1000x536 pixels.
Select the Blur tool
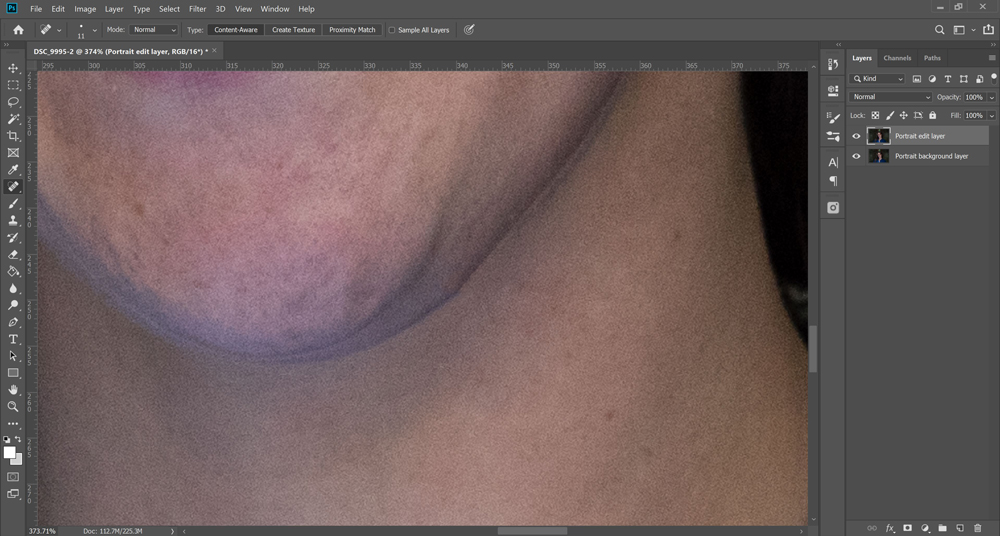click(x=13, y=288)
